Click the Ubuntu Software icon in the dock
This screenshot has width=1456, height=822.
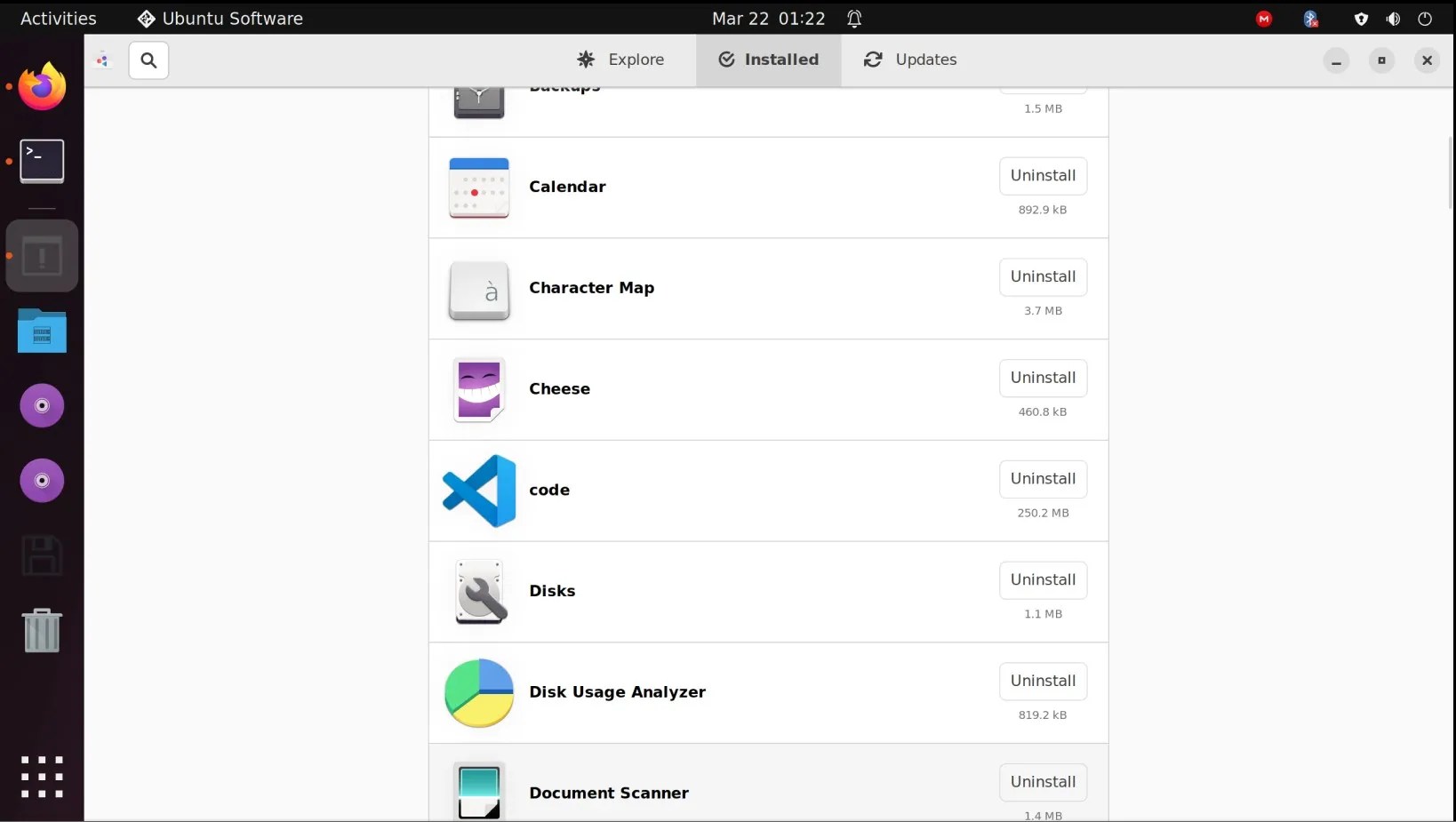pyautogui.click(x=42, y=257)
